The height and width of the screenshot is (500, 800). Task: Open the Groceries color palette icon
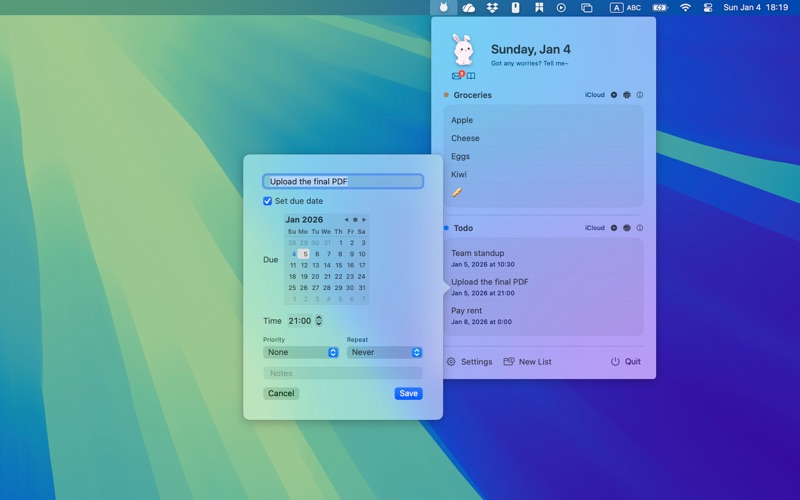point(627,95)
